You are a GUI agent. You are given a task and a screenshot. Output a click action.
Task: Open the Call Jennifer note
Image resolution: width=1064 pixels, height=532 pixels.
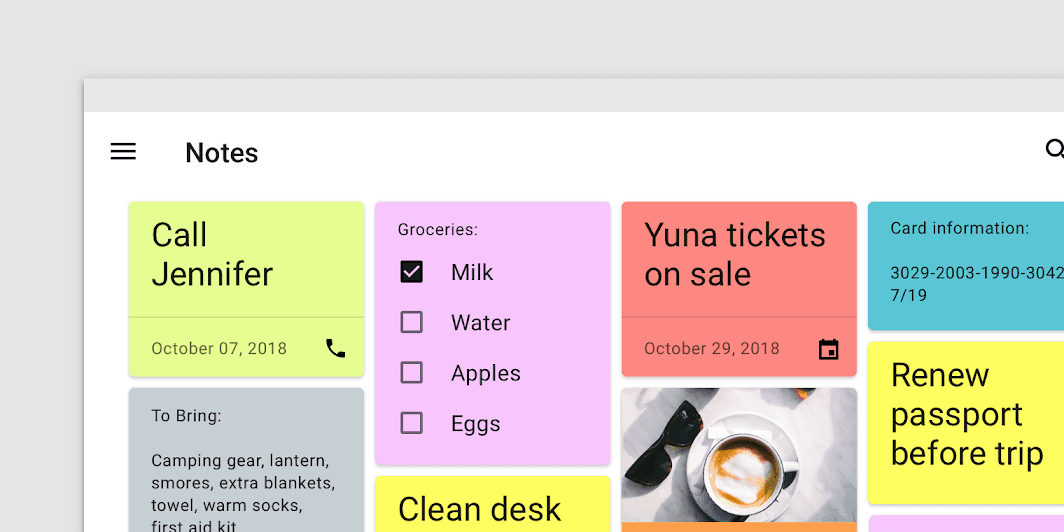pos(246,289)
